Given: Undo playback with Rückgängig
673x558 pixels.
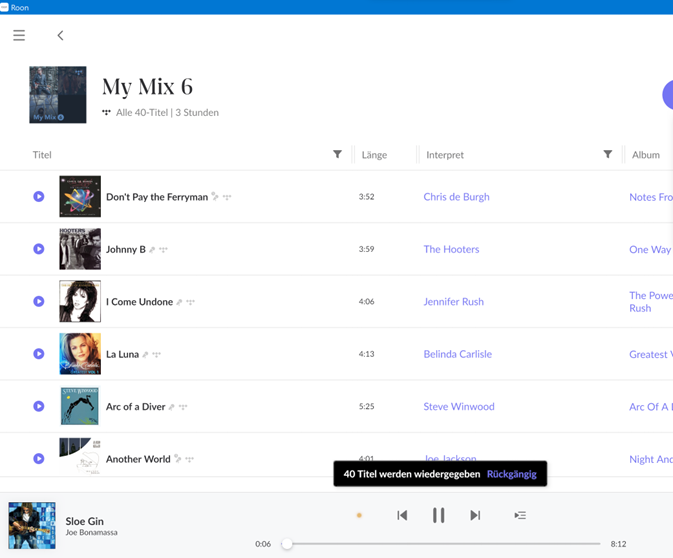Looking at the screenshot, I should tap(512, 474).
